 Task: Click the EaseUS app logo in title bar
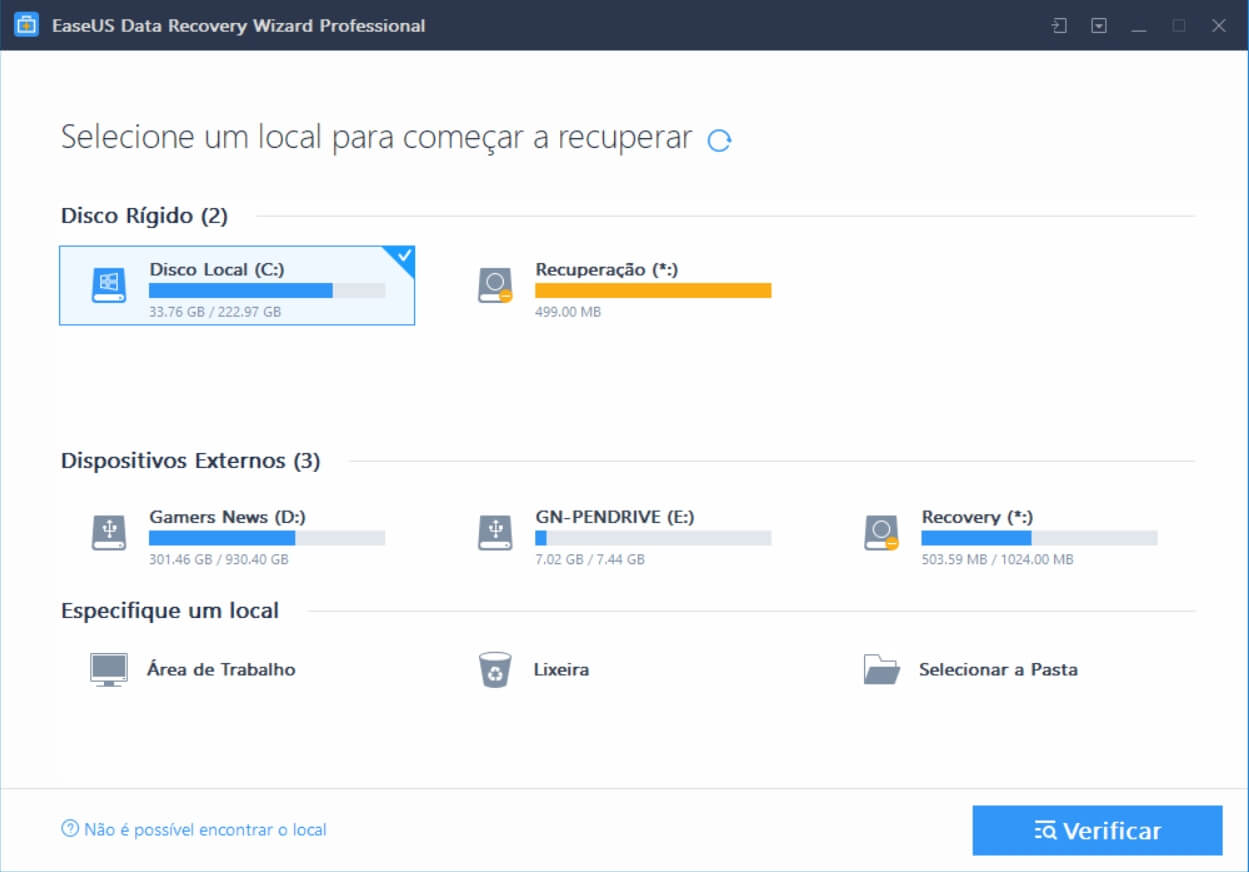27,26
